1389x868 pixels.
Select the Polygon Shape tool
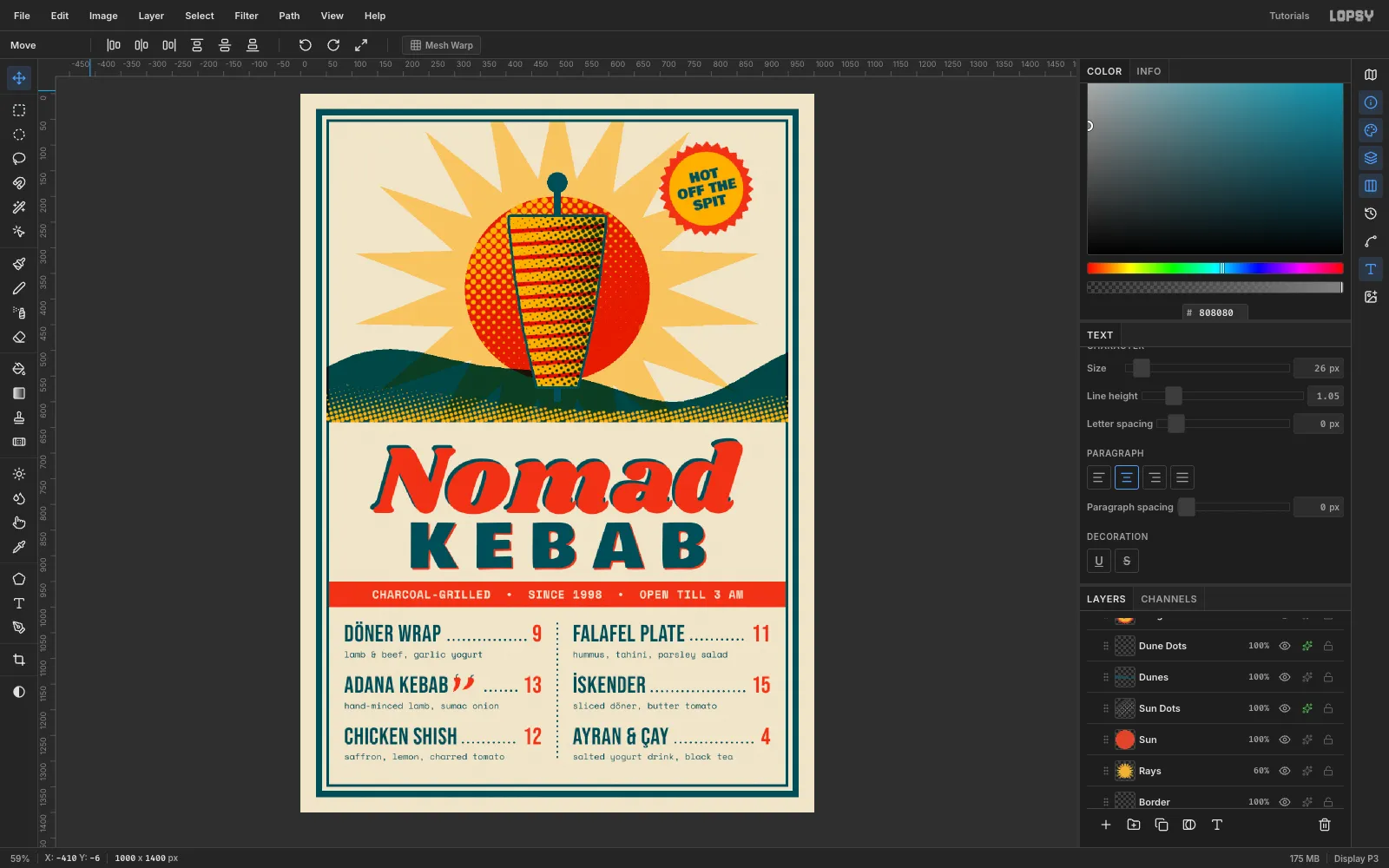(19, 579)
